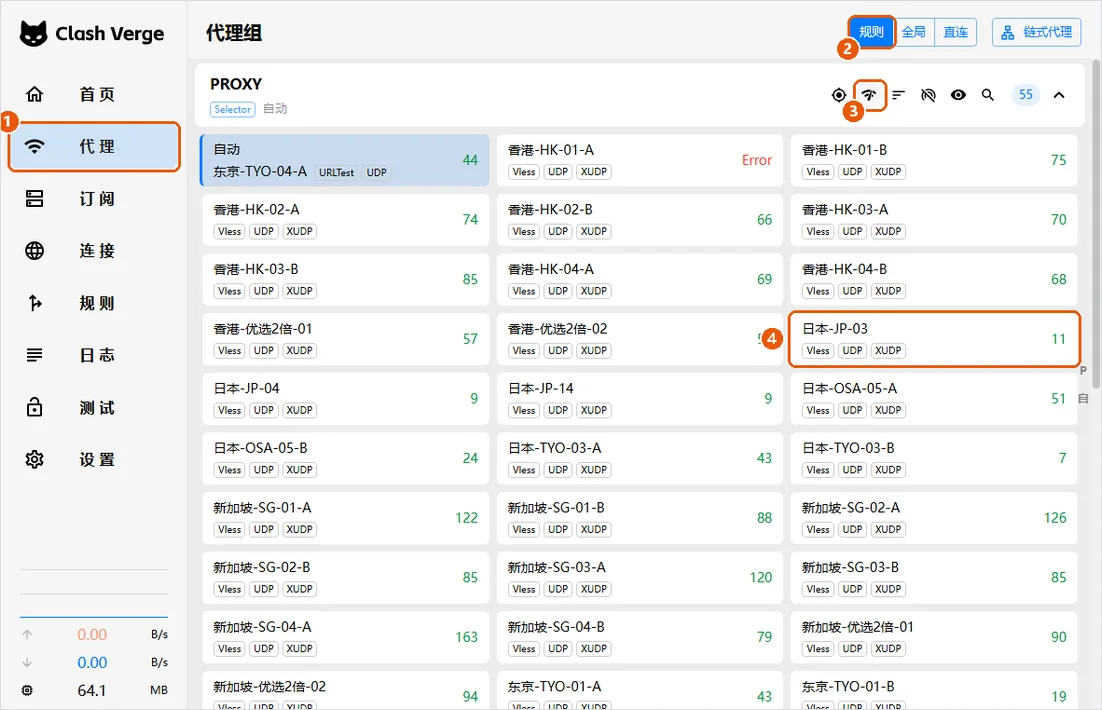Run delay test with wifi icon
Viewport: 1102px width, 710px height.
point(869,95)
